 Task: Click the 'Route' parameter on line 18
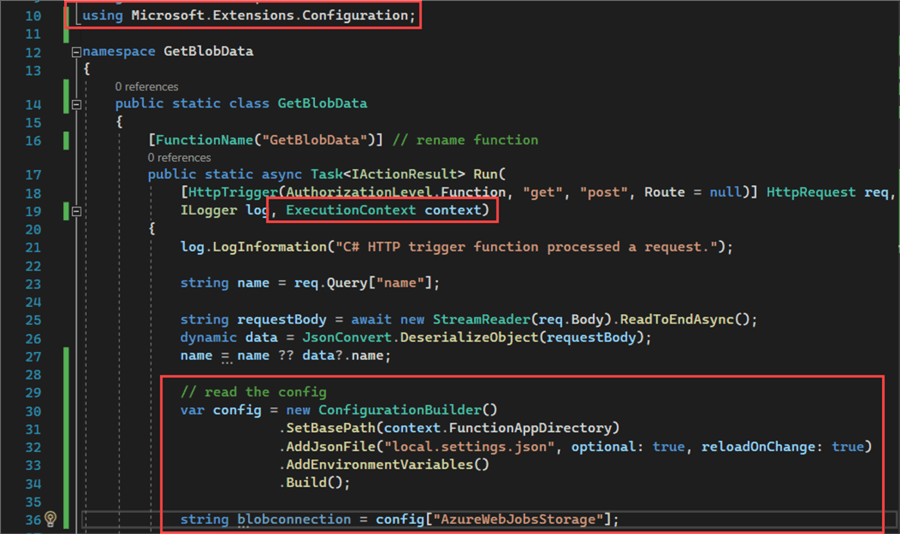[x=665, y=192]
